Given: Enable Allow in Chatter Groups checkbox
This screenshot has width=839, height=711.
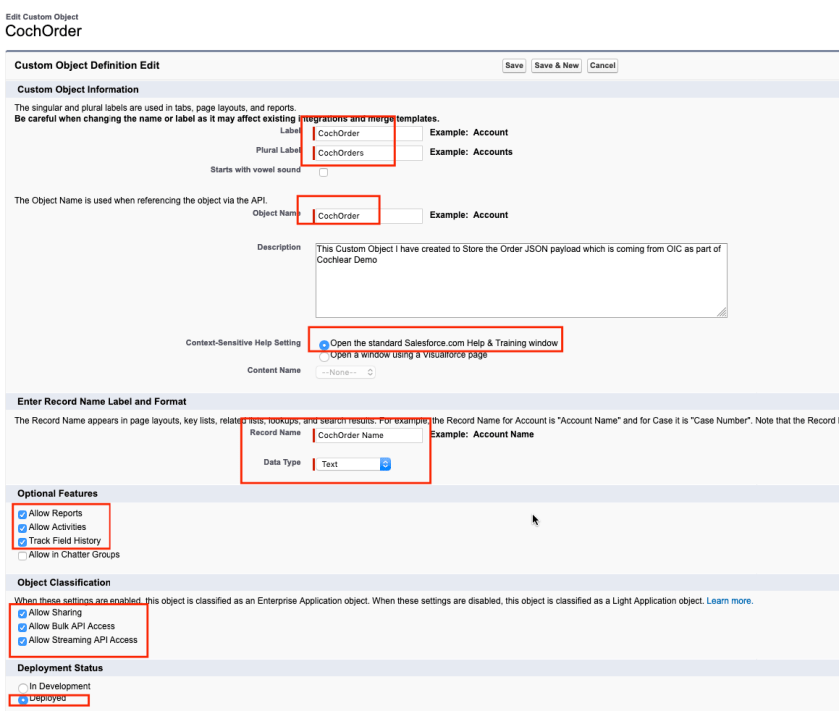Looking at the screenshot, I should click(23, 556).
